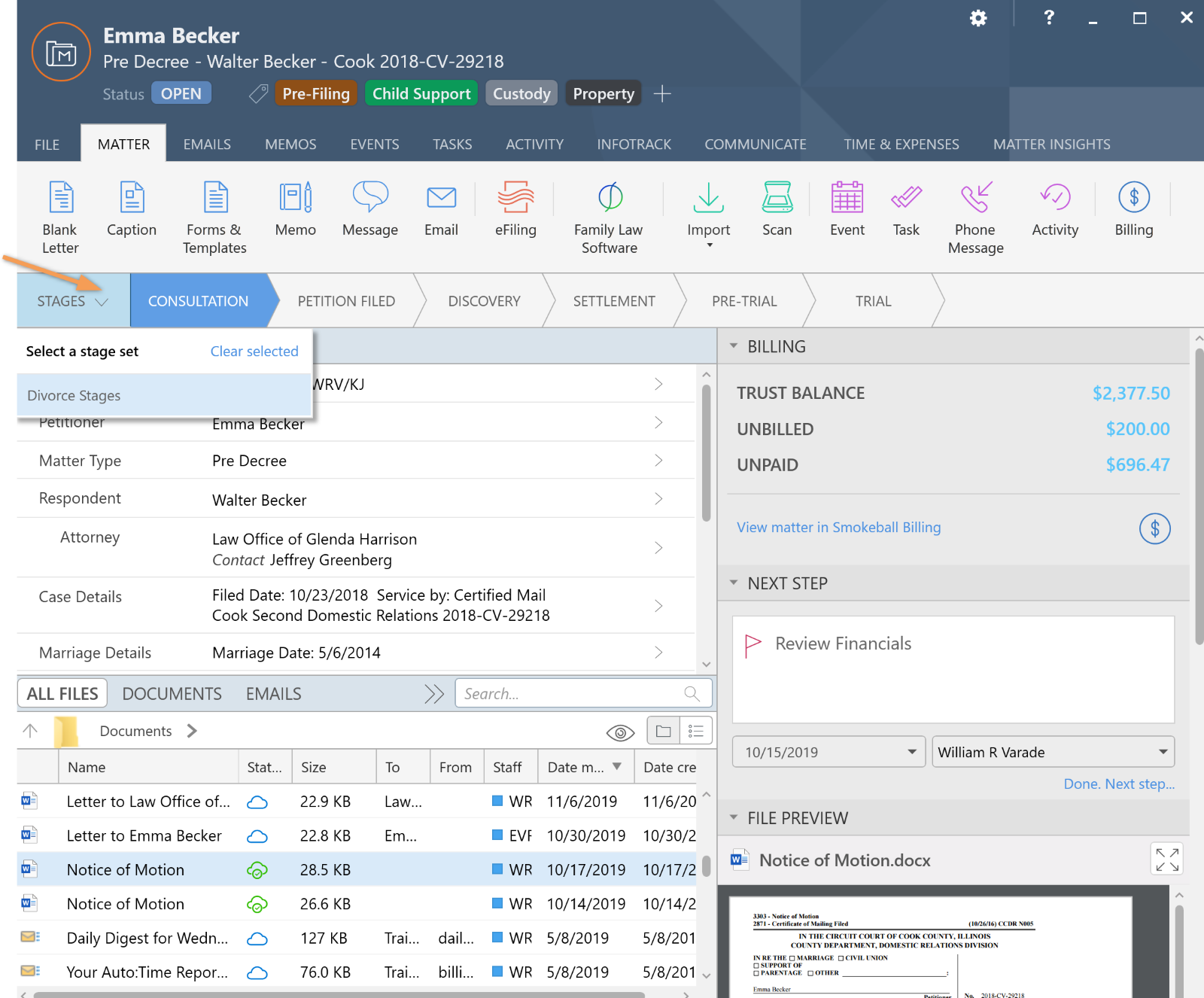Click the file list horizontal scrollbar
1204x998 pixels.
pyautogui.click(x=339, y=994)
